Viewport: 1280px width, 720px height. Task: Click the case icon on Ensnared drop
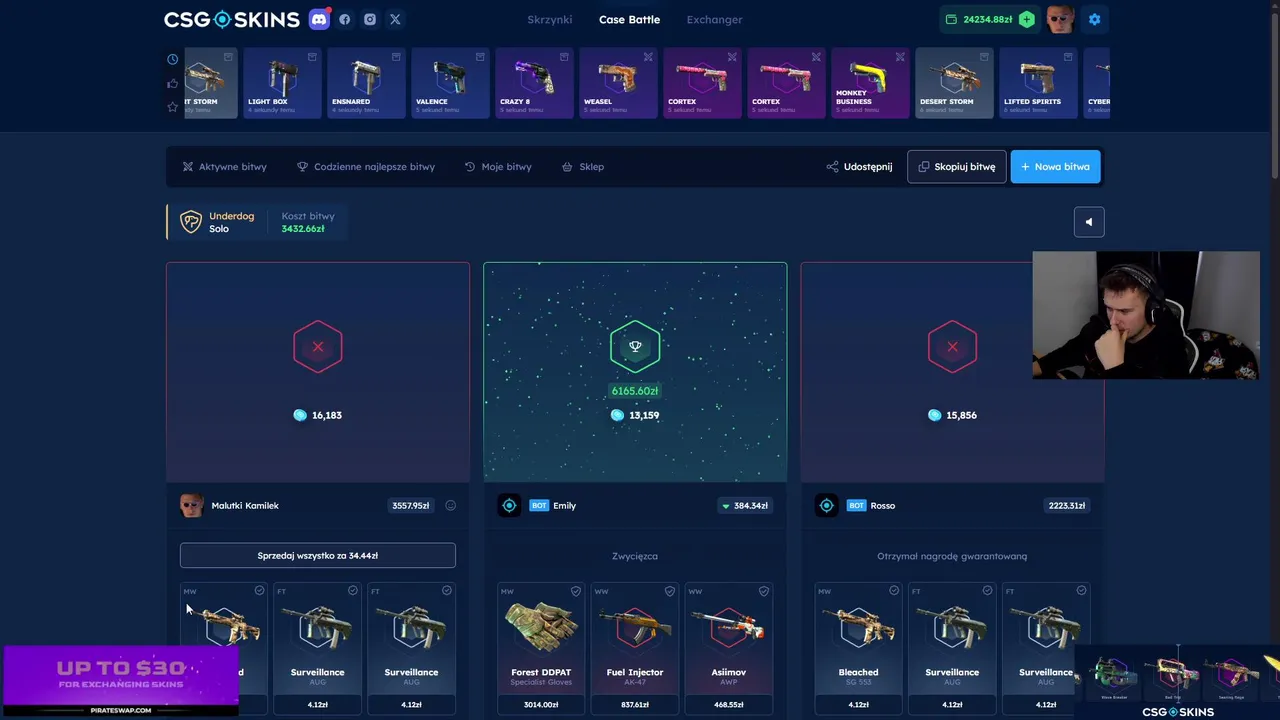tap(396, 57)
